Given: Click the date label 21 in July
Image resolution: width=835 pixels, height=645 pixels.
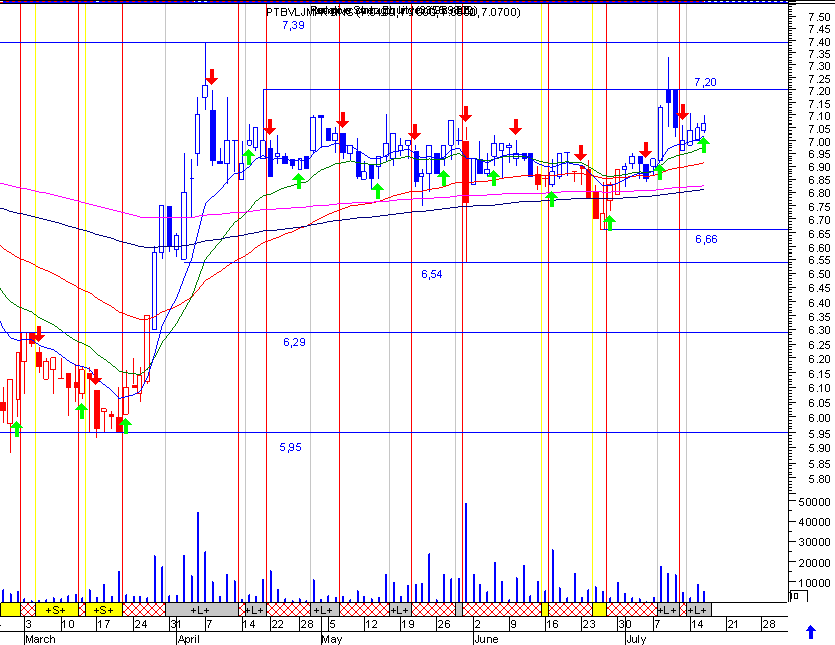Looking at the screenshot, I should click(x=733, y=624).
